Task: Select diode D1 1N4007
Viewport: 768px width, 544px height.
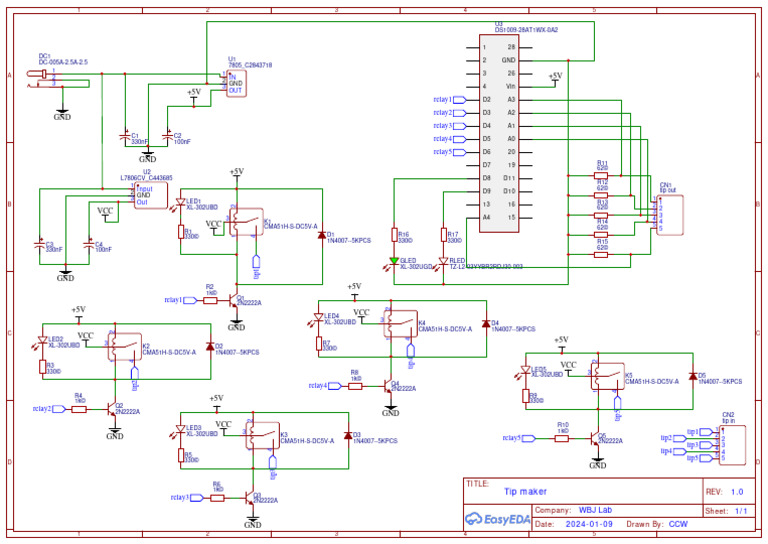Action: pos(322,236)
